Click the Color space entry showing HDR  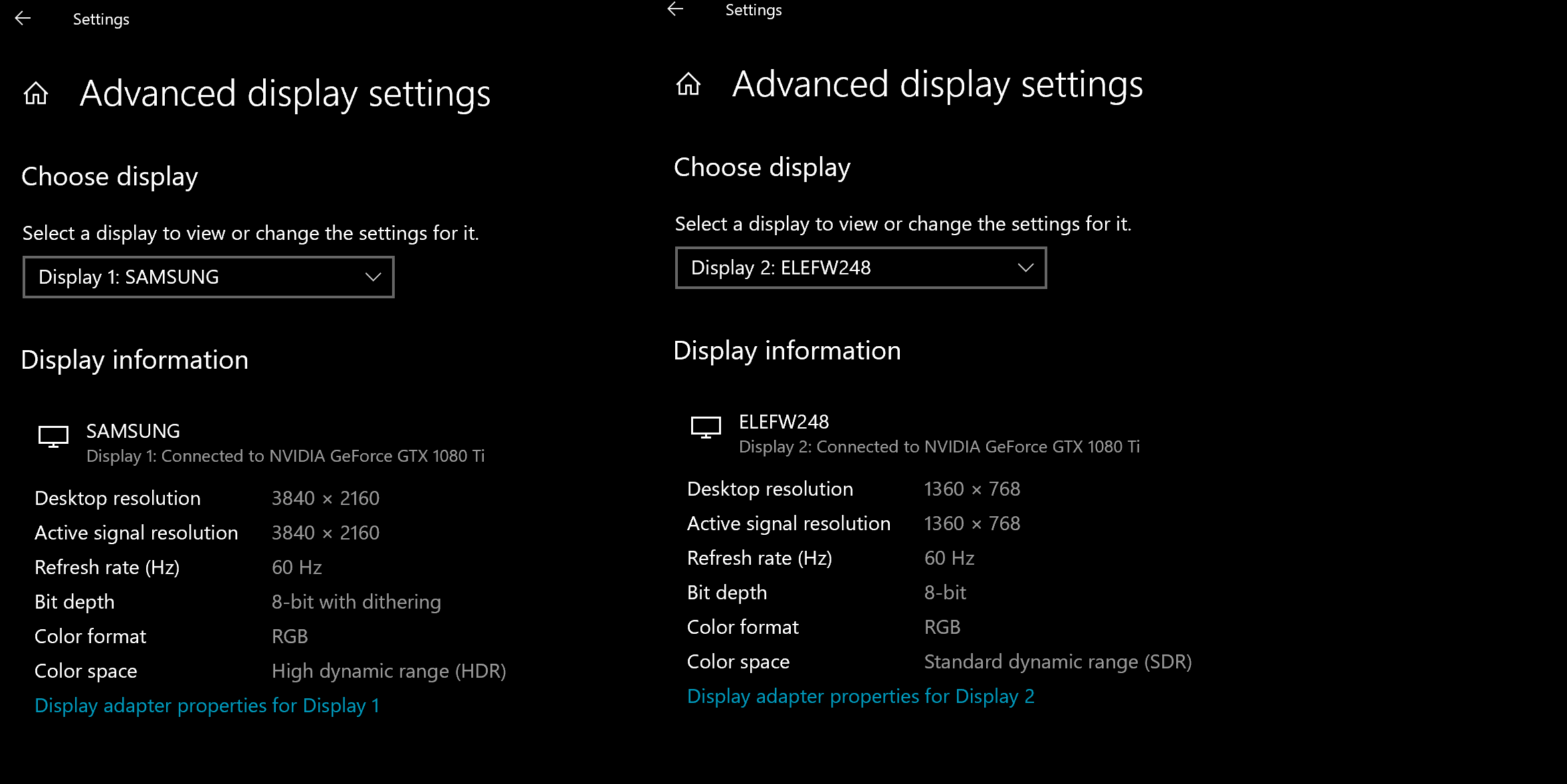coord(389,670)
